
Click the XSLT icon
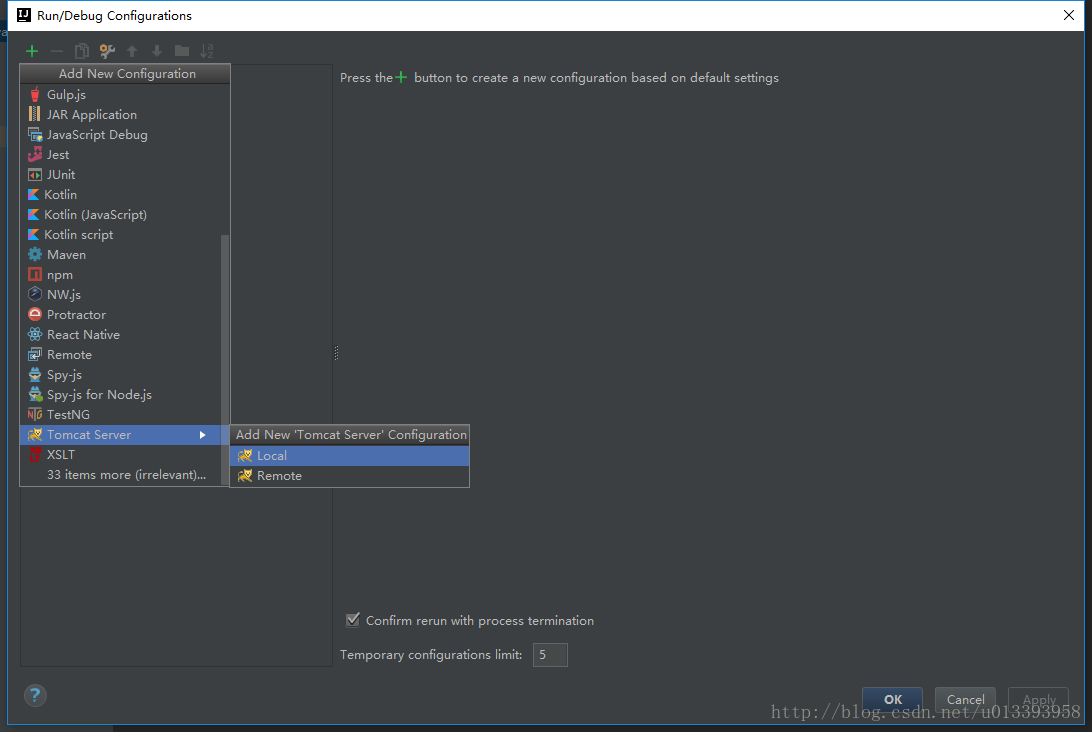coord(35,455)
